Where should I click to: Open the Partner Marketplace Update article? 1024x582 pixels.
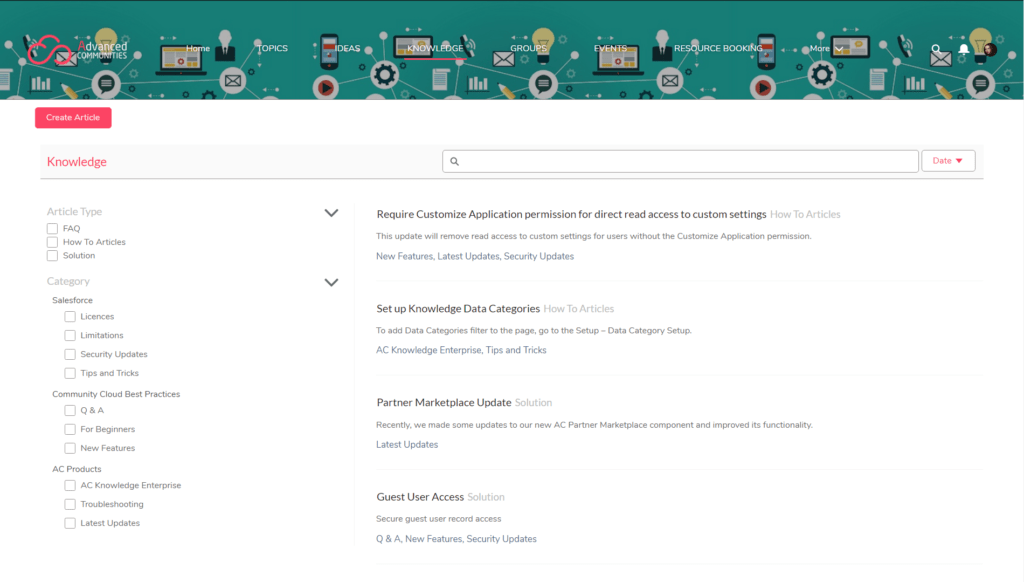(x=443, y=402)
